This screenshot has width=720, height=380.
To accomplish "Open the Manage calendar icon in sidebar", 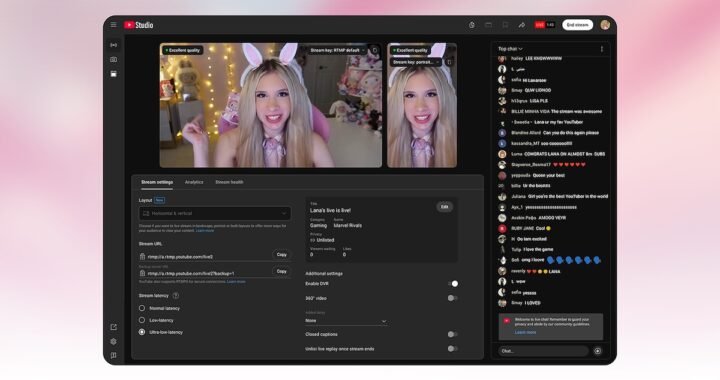I will [113, 74].
